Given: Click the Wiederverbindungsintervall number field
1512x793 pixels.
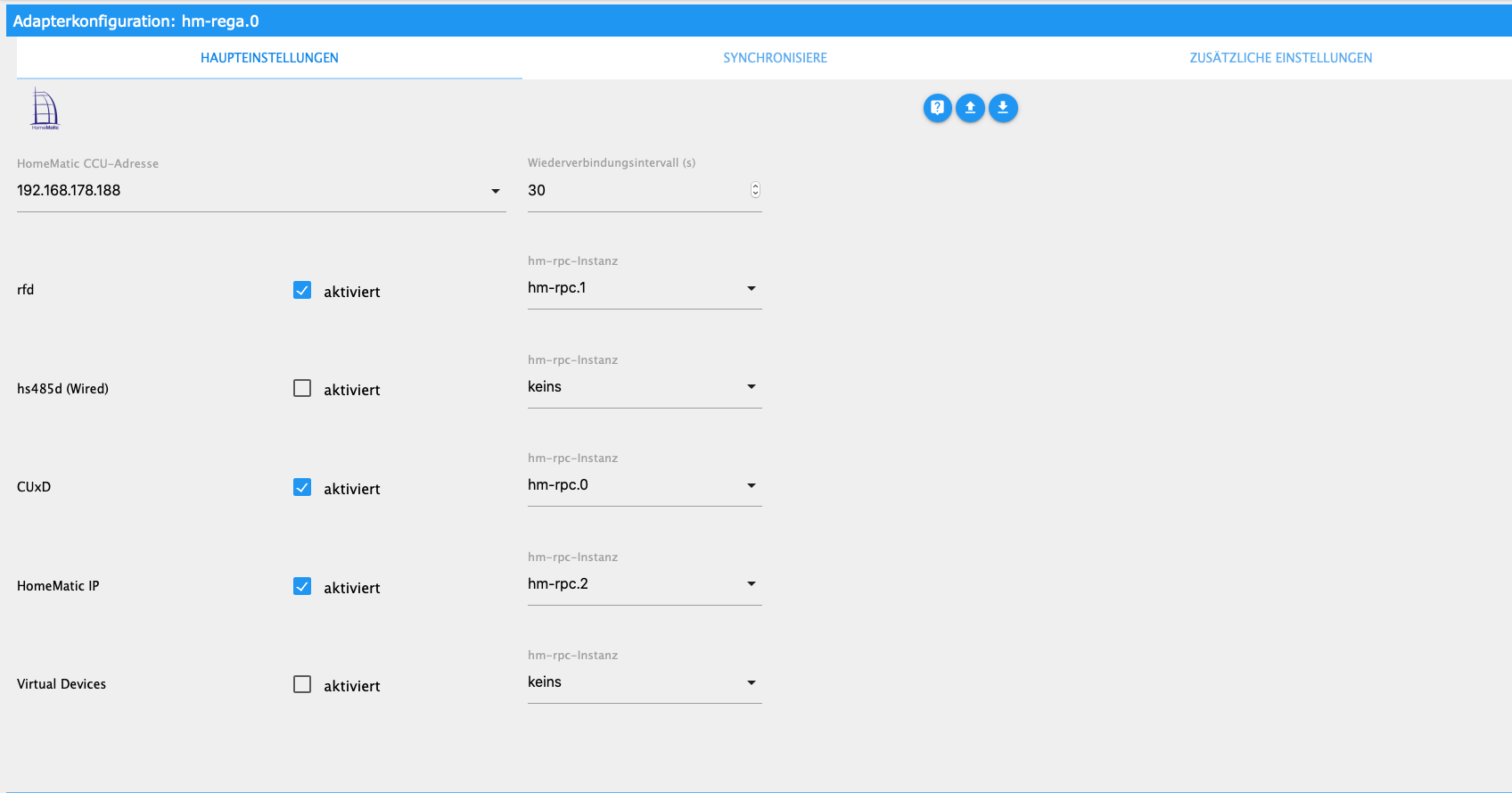Looking at the screenshot, I should pyautogui.click(x=645, y=191).
